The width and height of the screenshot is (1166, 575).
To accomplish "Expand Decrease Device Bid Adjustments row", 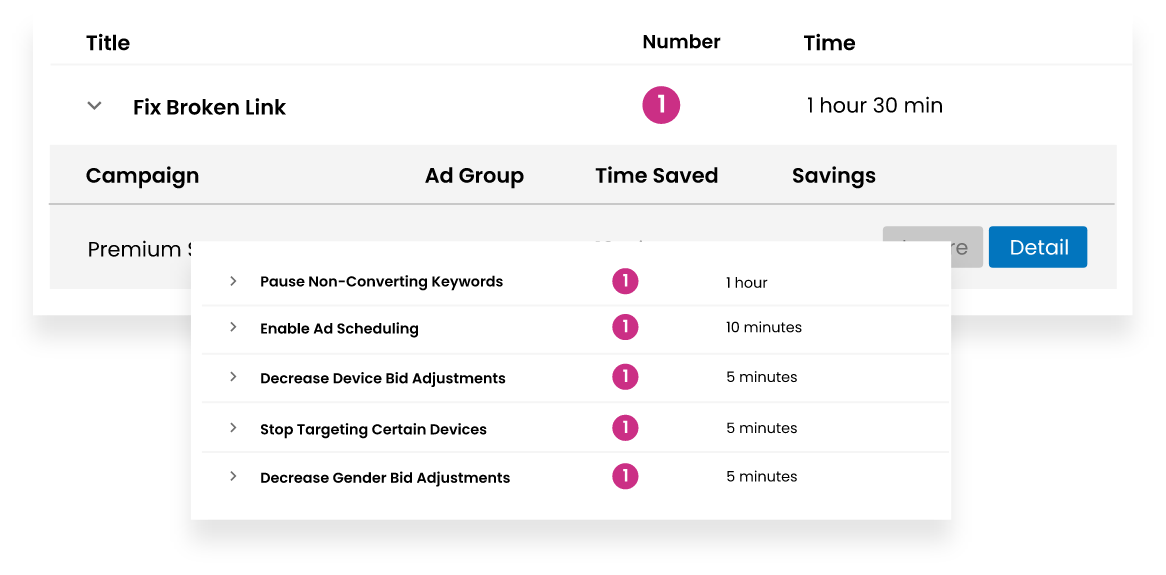I will 233,377.
